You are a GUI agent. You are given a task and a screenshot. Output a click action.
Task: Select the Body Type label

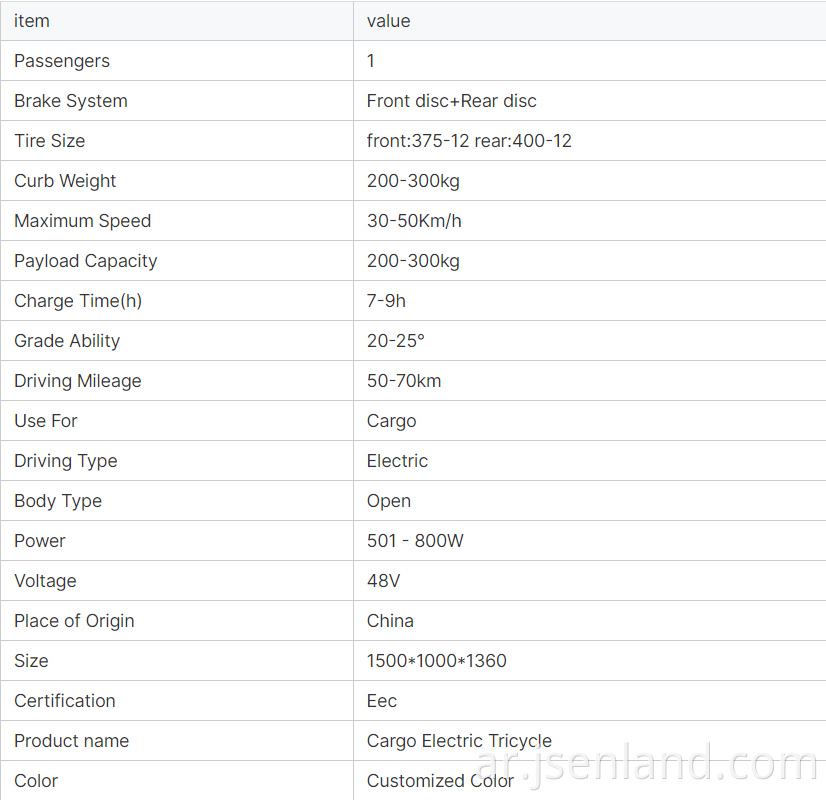point(58,501)
